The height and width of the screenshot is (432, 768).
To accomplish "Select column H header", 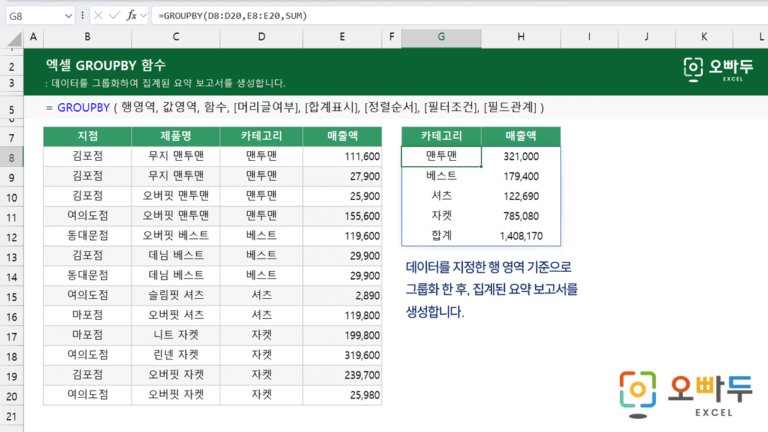I will (x=521, y=37).
